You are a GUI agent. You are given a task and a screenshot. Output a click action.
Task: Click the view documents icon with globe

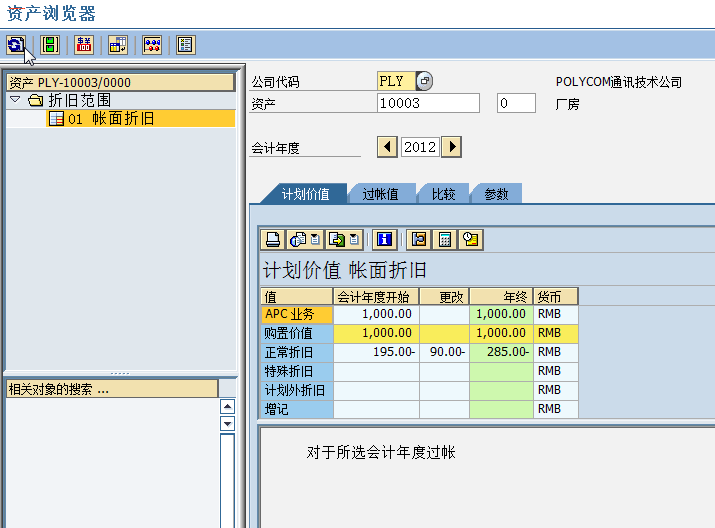(298, 239)
